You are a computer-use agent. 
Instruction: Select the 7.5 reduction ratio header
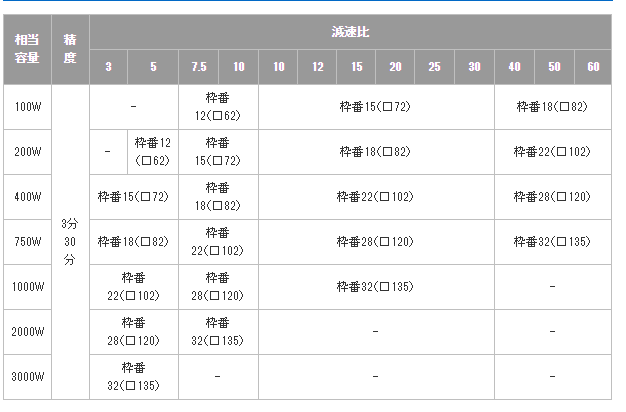click(199, 67)
